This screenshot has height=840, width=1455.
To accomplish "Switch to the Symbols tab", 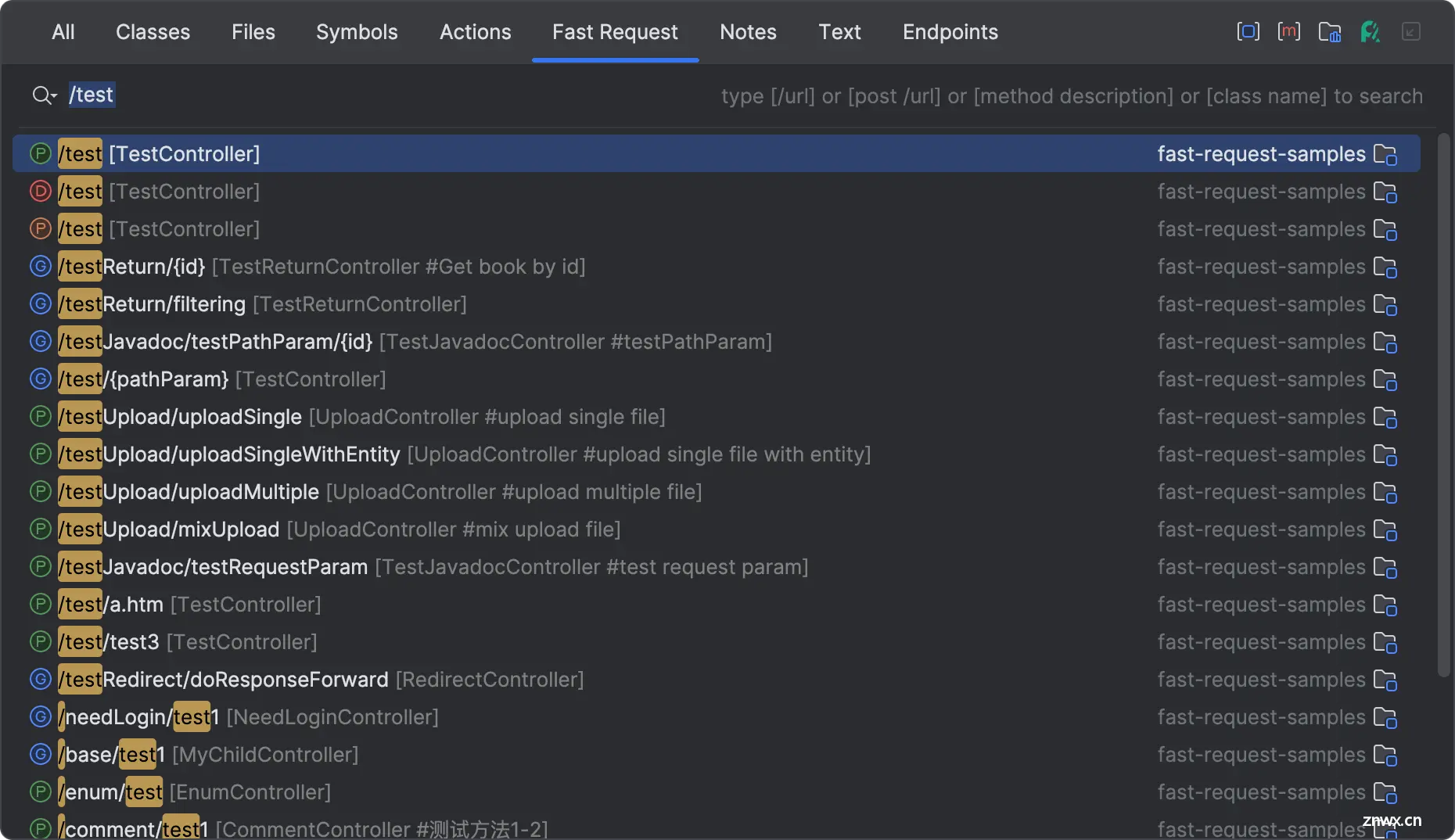I will click(x=357, y=32).
